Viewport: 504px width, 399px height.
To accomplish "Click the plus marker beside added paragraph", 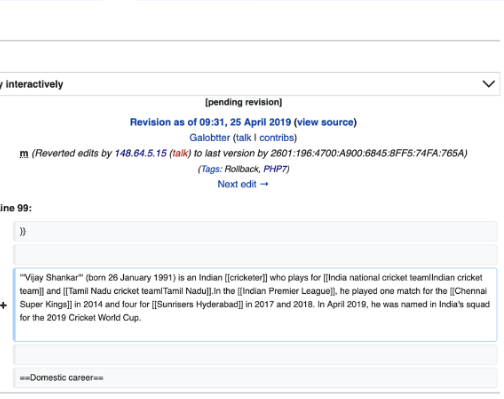I will point(3,305).
